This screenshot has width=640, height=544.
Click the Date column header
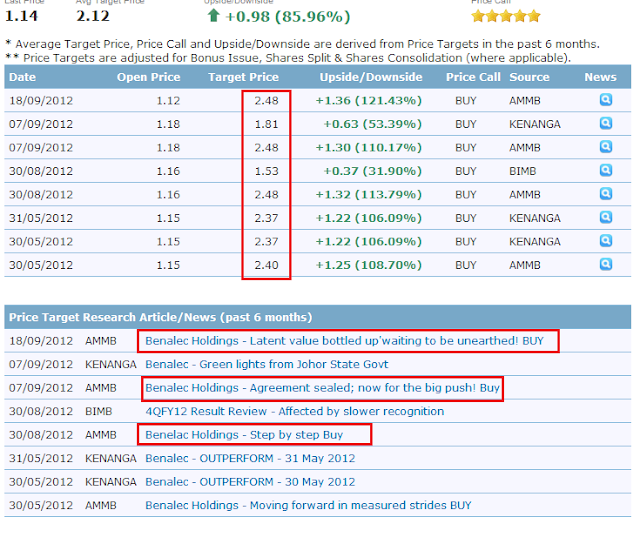(22, 77)
